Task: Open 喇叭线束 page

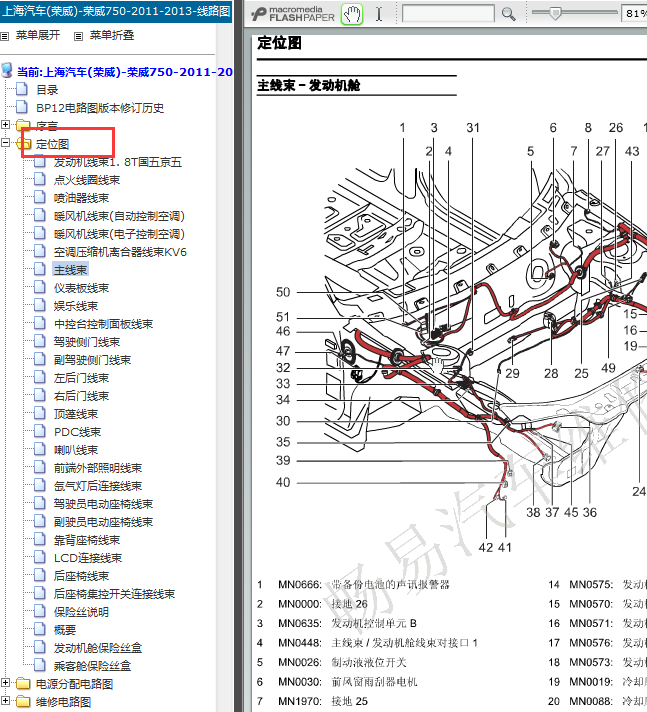Action: coord(76,450)
